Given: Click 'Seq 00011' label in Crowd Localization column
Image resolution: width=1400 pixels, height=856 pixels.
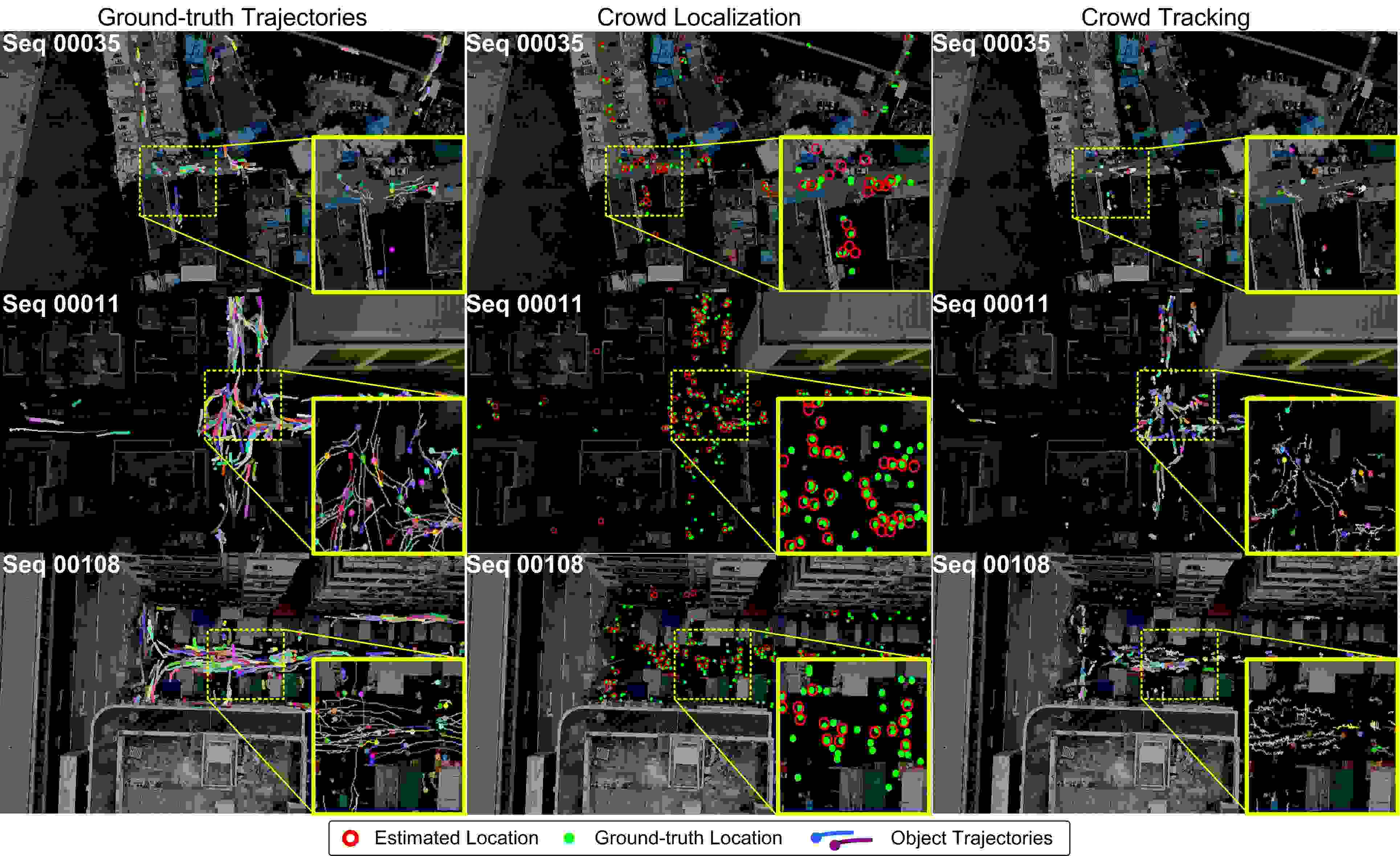Looking at the screenshot, I should (525, 304).
